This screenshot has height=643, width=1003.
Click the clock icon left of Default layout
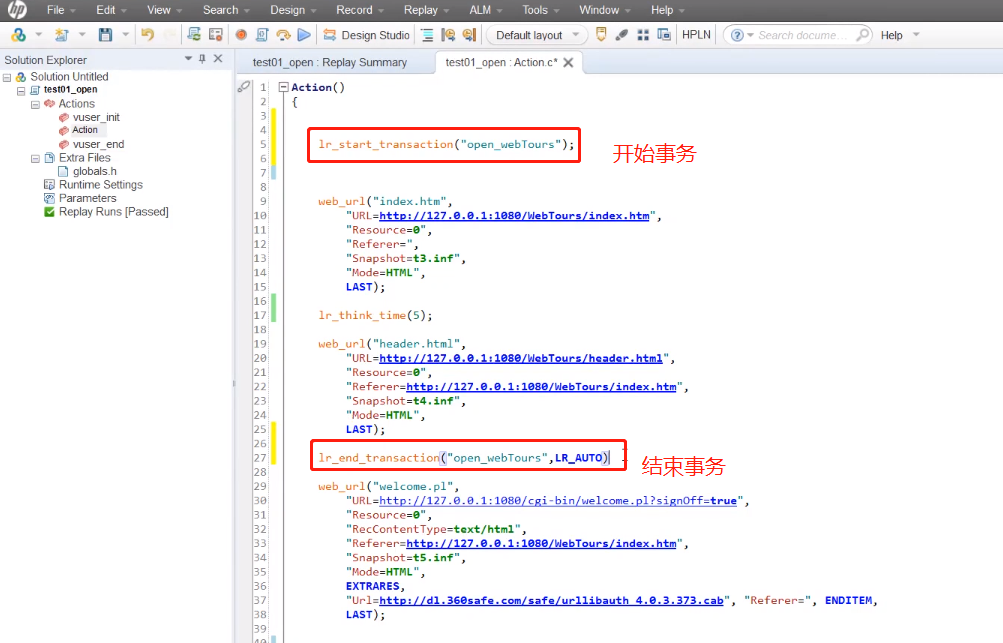pos(470,35)
